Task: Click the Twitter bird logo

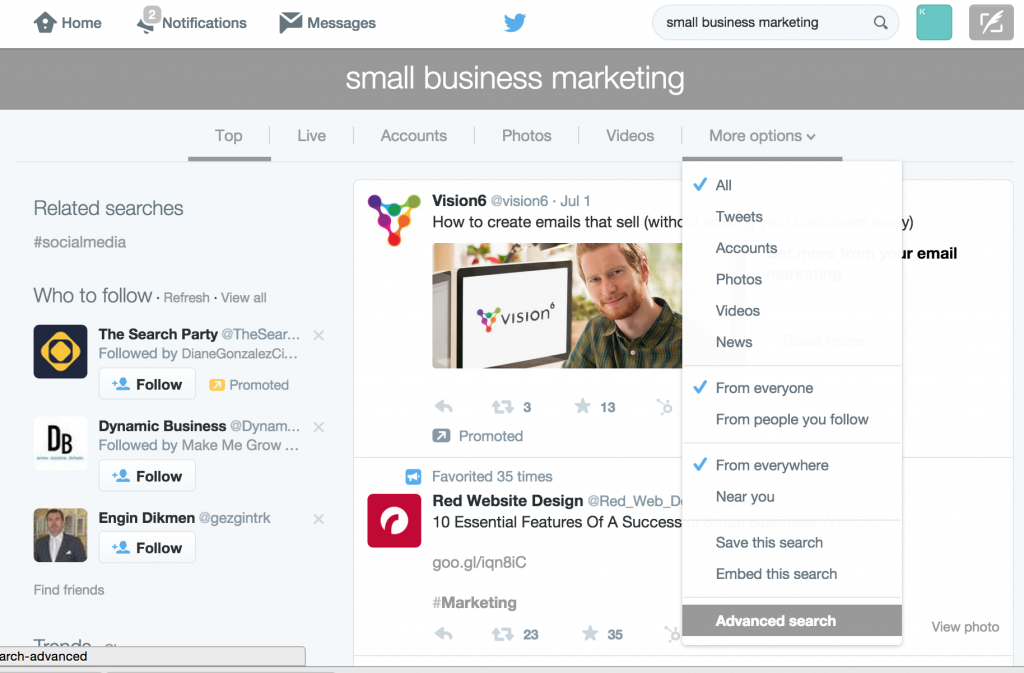Action: pyautogui.click(x=515, y=23)
